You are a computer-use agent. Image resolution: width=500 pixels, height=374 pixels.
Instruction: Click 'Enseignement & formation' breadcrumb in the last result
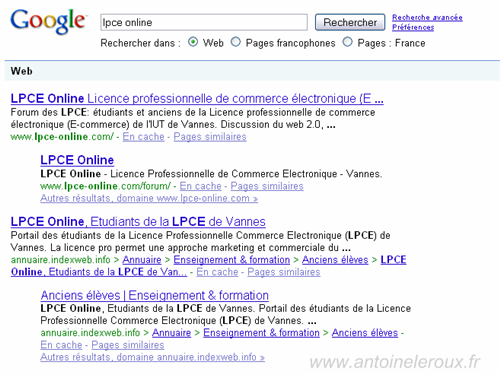click(x=261, y=333)
